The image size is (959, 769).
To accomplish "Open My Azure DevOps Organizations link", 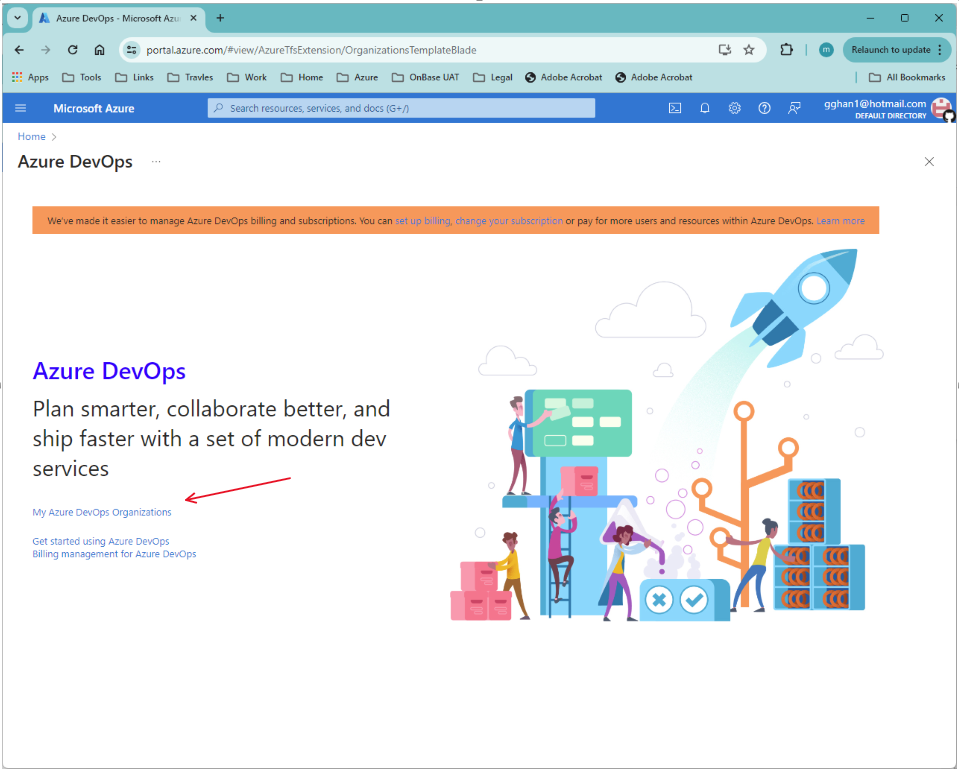I will (101, 512).
